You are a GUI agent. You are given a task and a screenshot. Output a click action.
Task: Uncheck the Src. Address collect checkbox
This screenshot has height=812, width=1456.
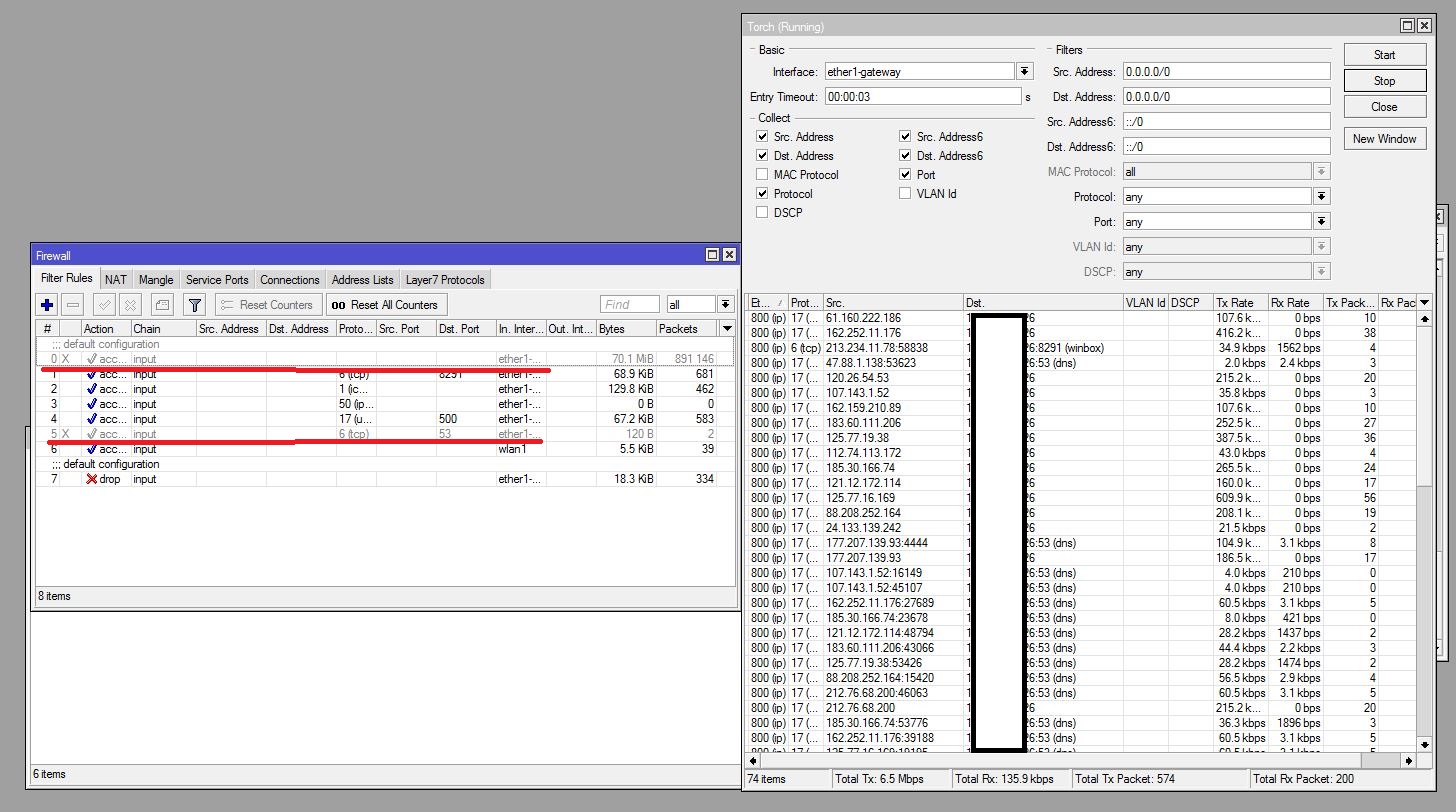click(x=762, y=137)
